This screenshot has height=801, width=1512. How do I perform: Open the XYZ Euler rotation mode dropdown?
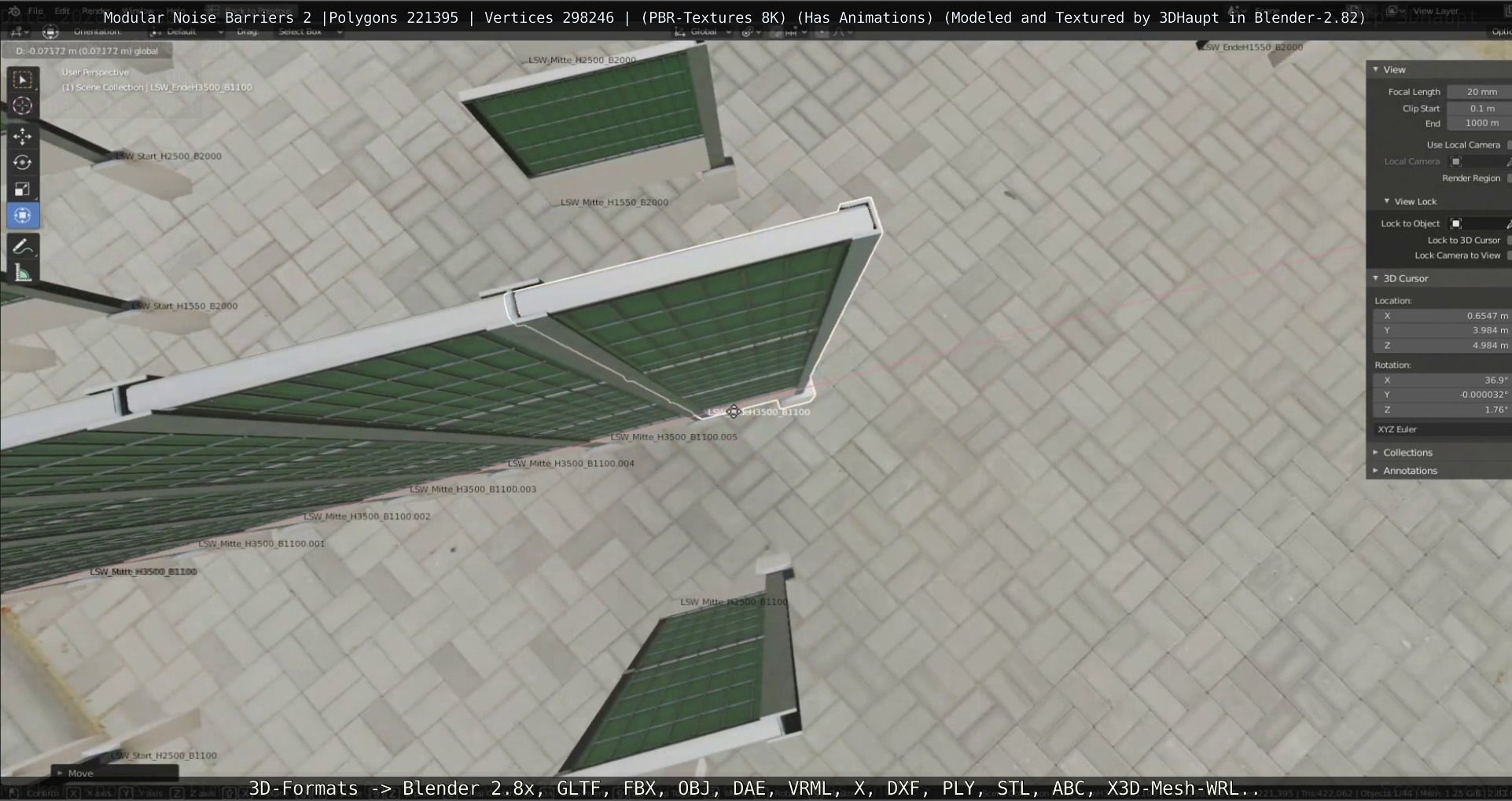click(1442, 429)
